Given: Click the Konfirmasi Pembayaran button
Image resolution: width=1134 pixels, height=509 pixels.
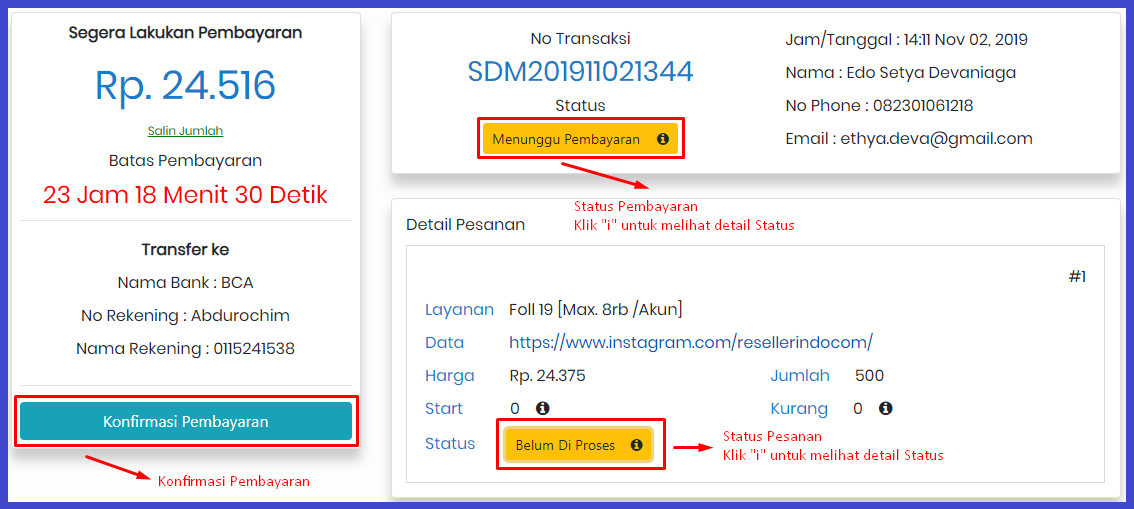Looking at the screenshot, I should (x=186, y=422).
